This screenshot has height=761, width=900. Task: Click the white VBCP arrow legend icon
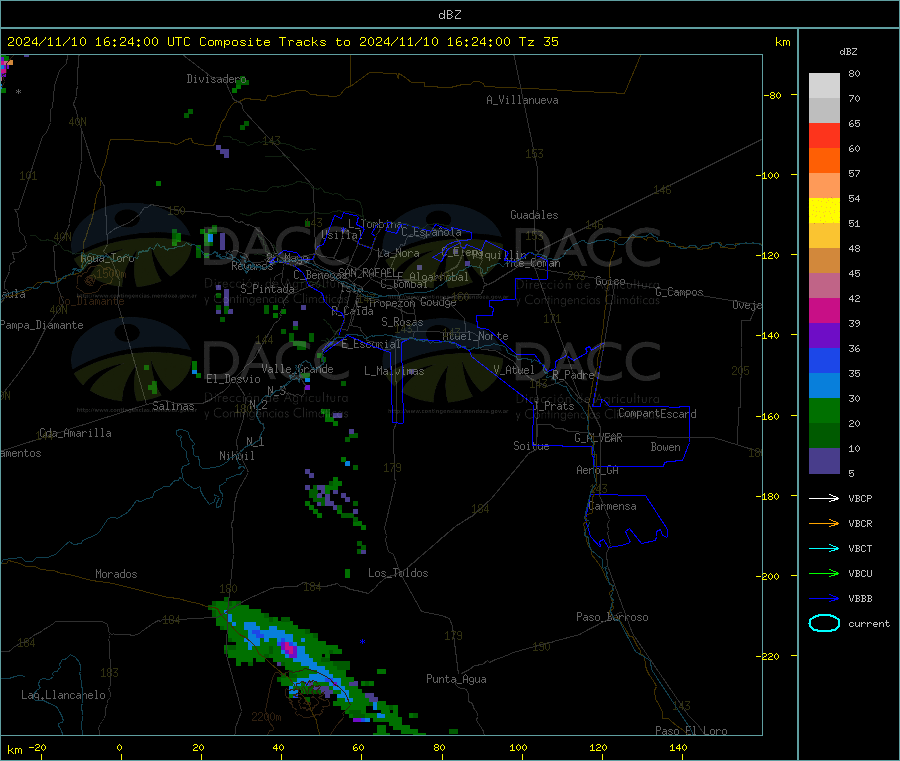click(824, 498)
